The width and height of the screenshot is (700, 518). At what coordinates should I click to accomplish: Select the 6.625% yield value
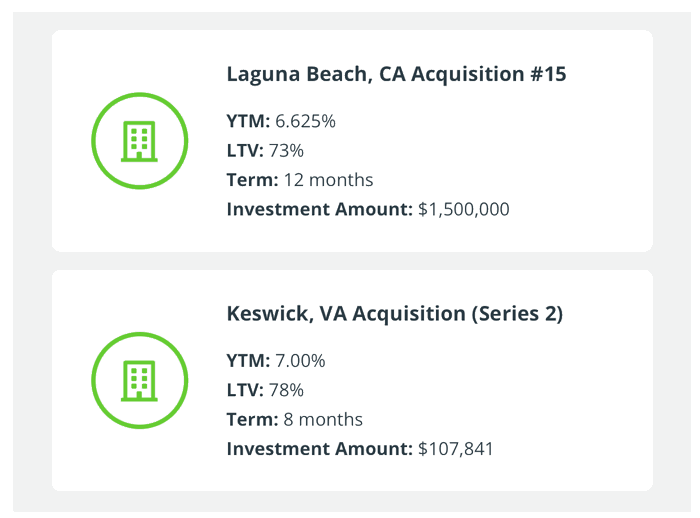305,121
